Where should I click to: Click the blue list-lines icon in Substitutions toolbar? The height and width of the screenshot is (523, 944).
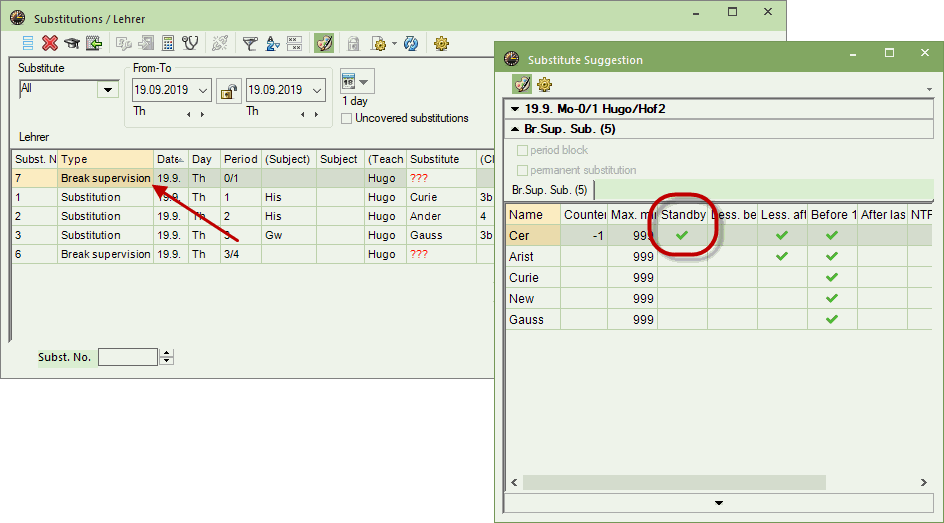click(x=28, y=43)
